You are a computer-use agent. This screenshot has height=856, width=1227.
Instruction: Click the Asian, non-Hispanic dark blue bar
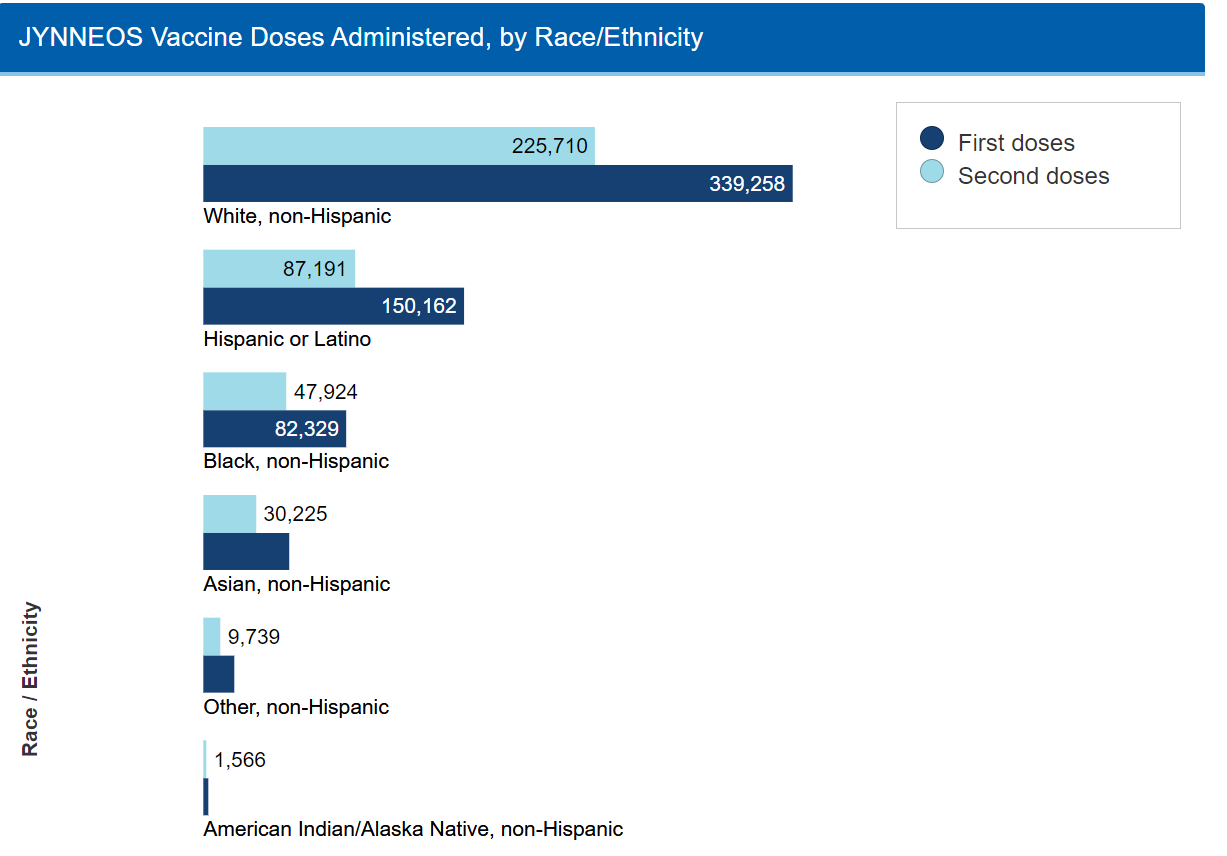pyautogui.click(x=246, y=552)
